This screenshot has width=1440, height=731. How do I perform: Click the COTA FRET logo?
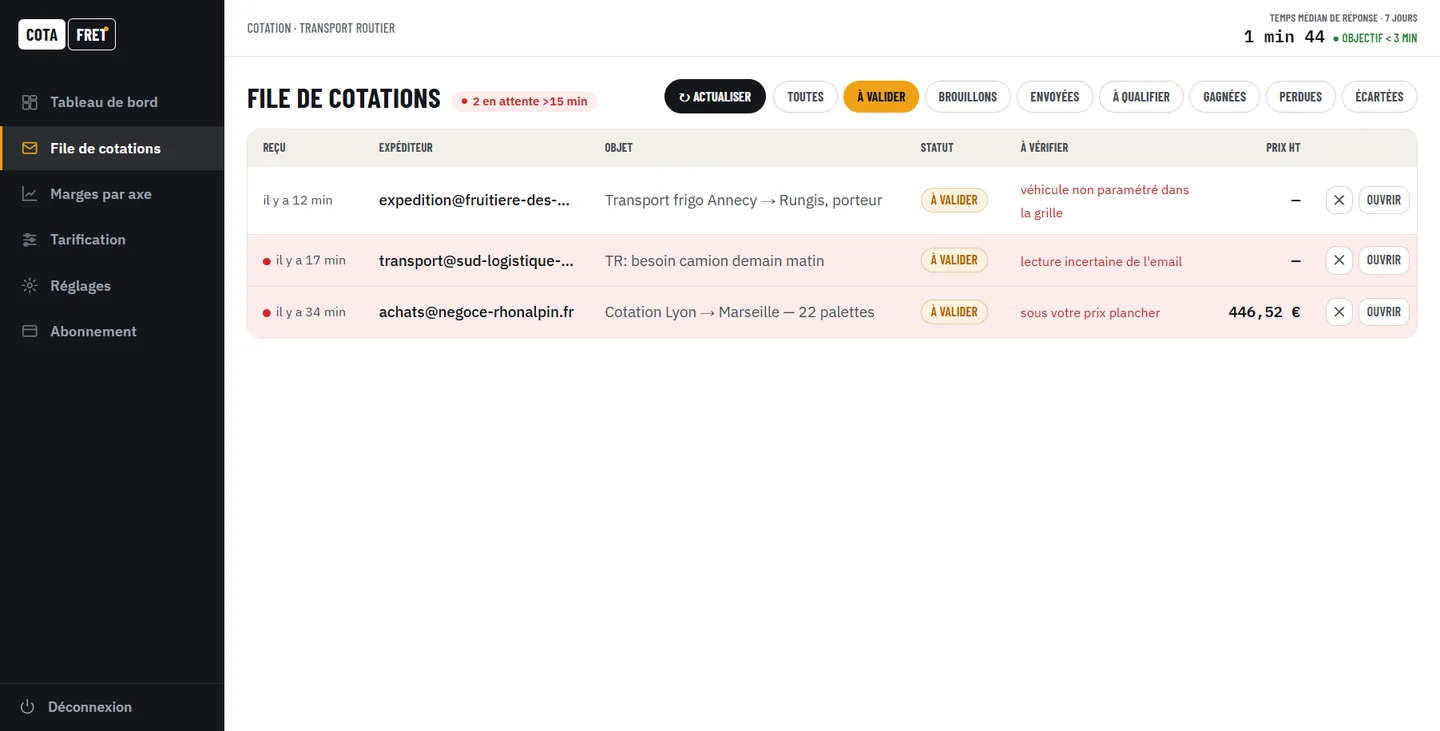67,35
